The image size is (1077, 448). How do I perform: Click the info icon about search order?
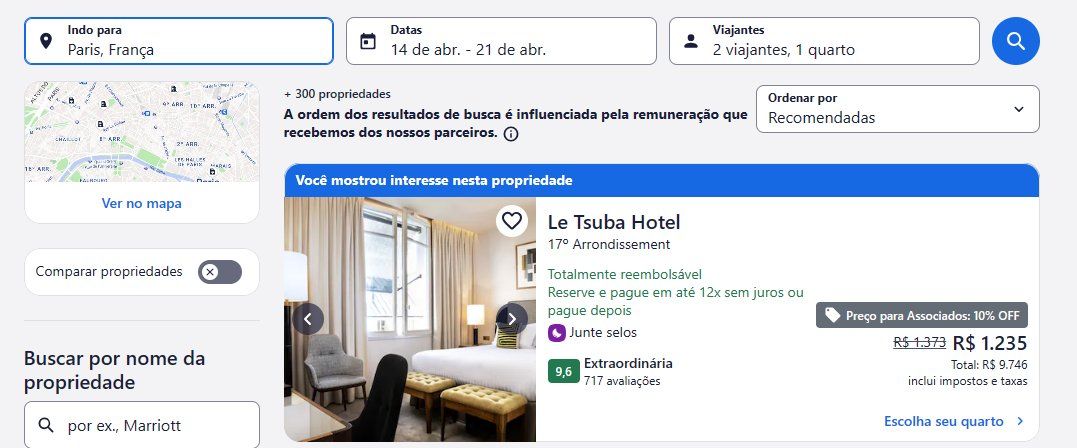510,134
